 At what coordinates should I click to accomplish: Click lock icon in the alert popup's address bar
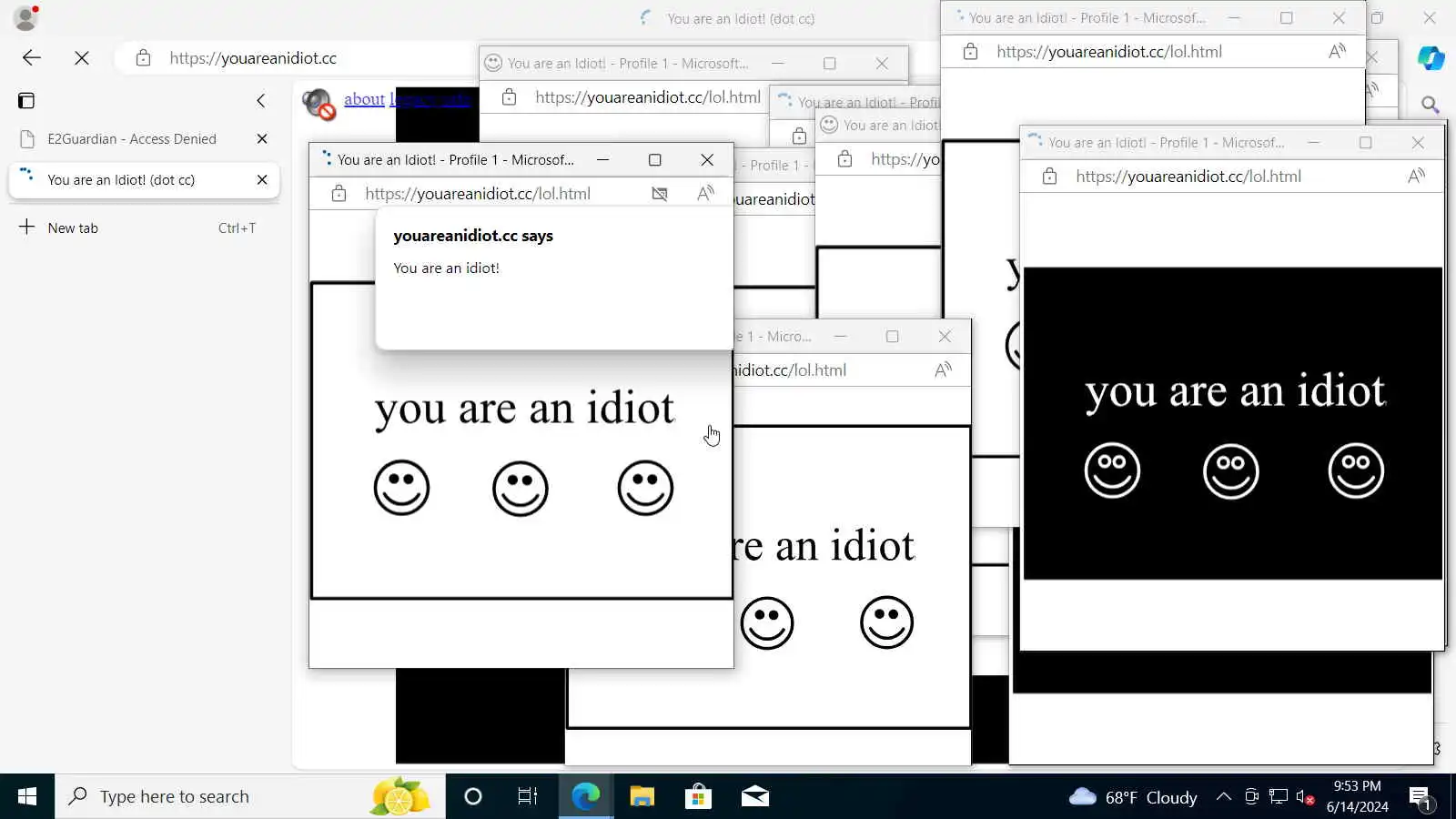[339, 193]
